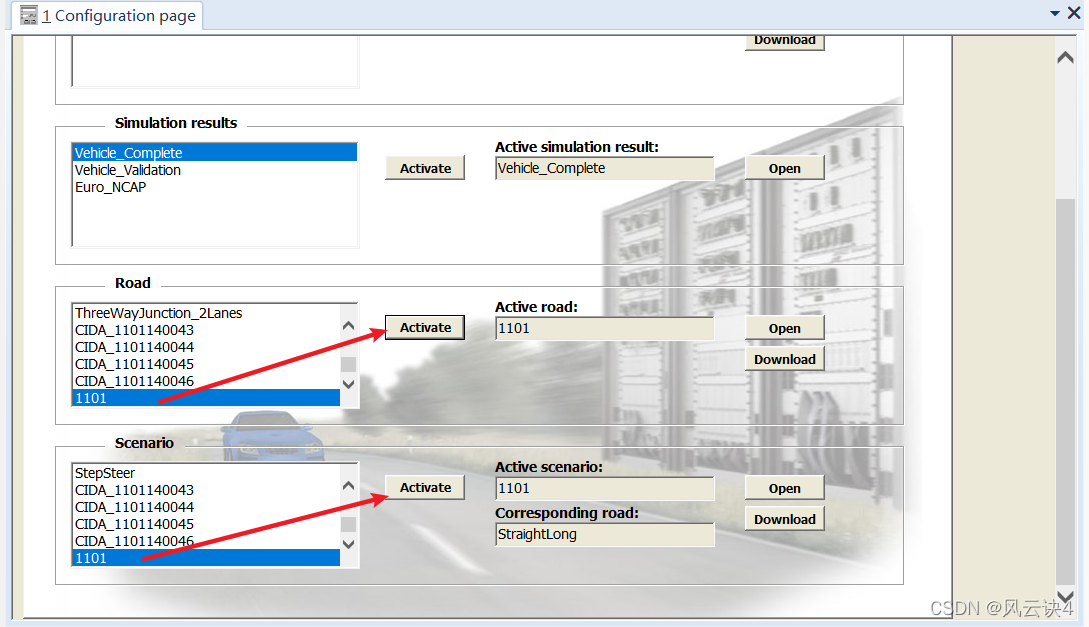The height and width of the screenshot is (627, 1089).
Task: Open the active scenario
Action: pyautogui.click(x=784, y=488)
